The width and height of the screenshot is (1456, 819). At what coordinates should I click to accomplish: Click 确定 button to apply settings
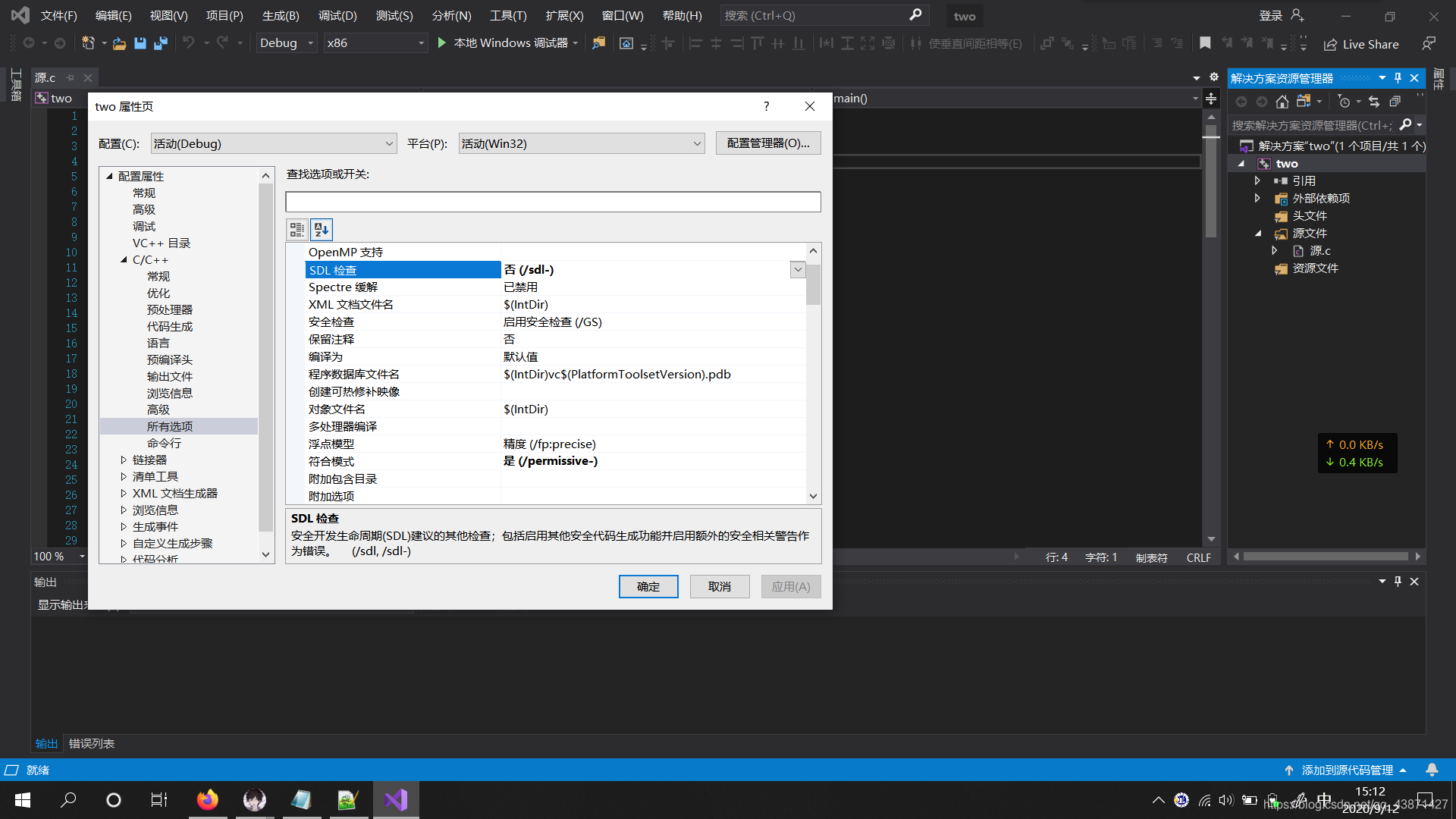pos(648,586)
